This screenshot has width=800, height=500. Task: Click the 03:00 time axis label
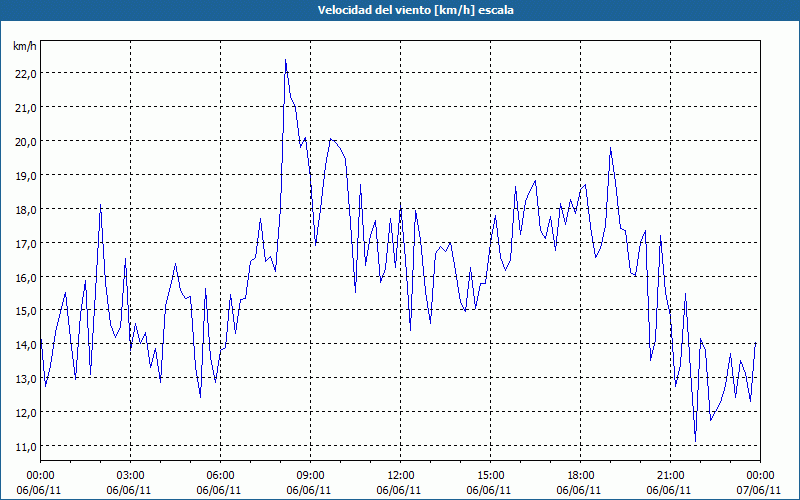131,476
